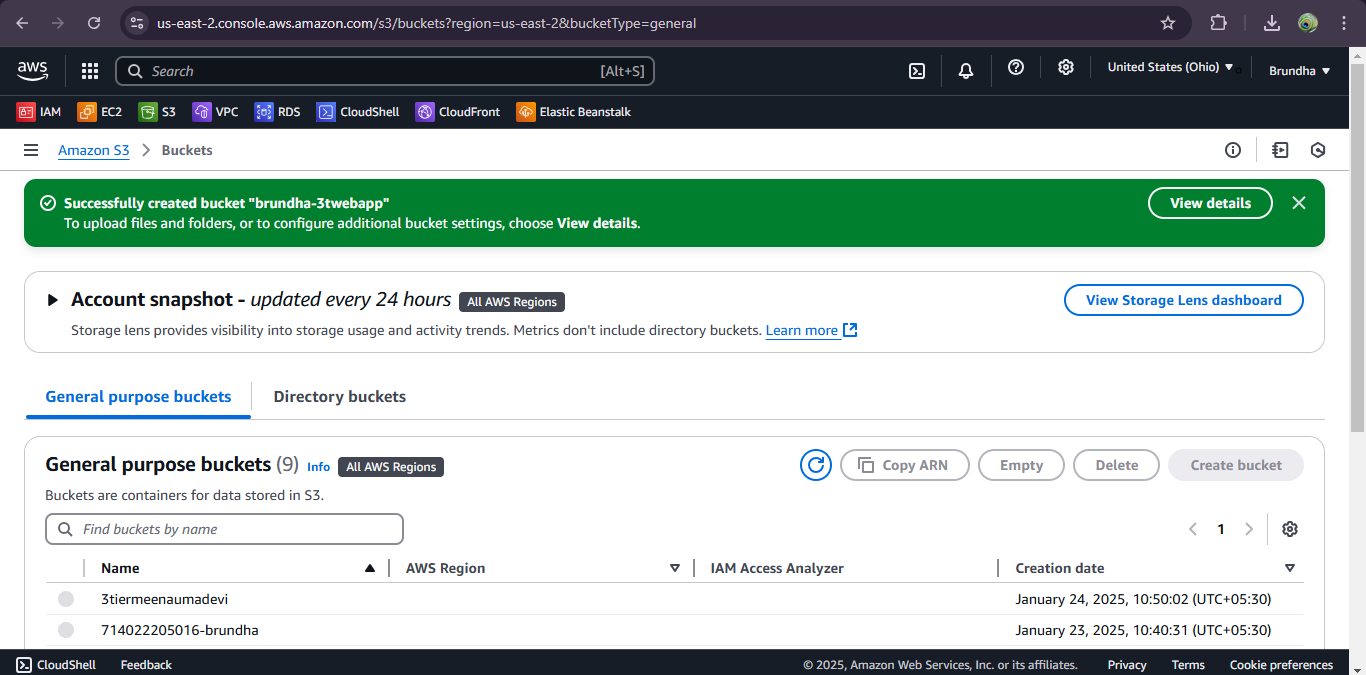The height and width of the screenshot is (675, 1366).
Task: Click page number 1 in pagination
Action: [1221, 529]
